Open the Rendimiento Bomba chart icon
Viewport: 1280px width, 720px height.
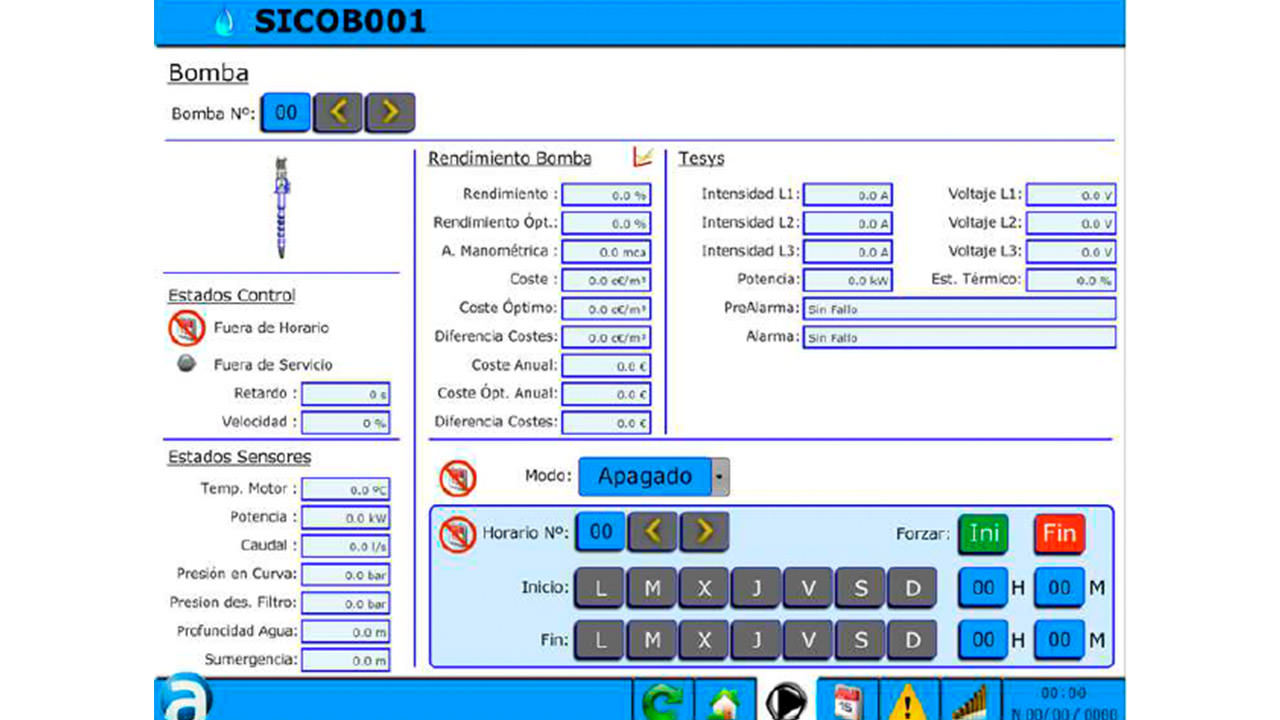click(643, 157)
